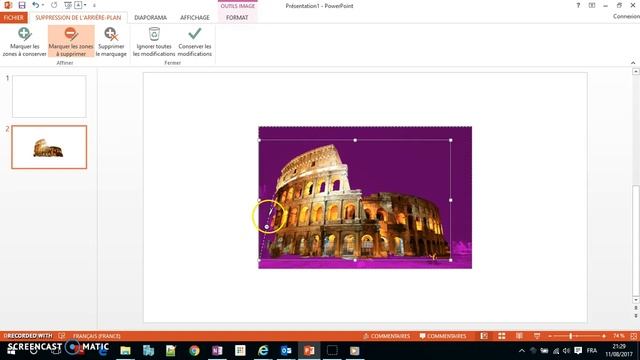This screenshot has width=640, height=360.
Task: Select Marquer les zones à conserver tool
Action: click(x=24, y=41)
